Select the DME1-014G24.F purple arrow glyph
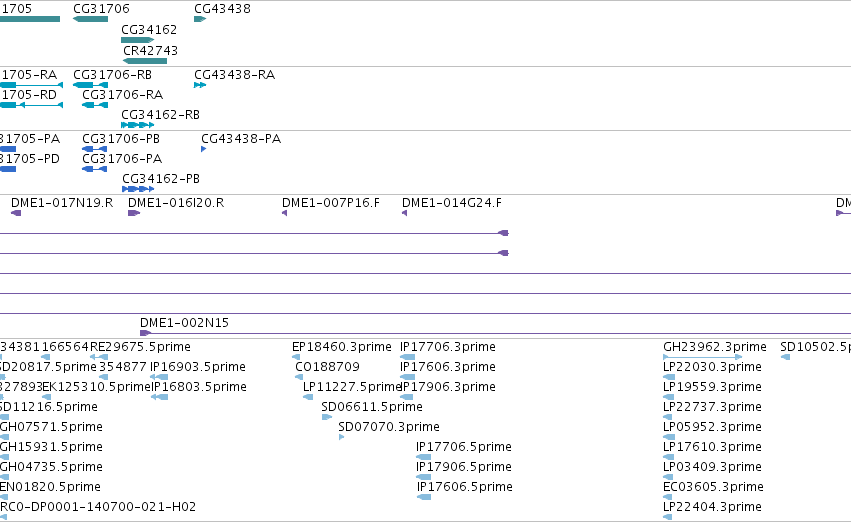 404,213
